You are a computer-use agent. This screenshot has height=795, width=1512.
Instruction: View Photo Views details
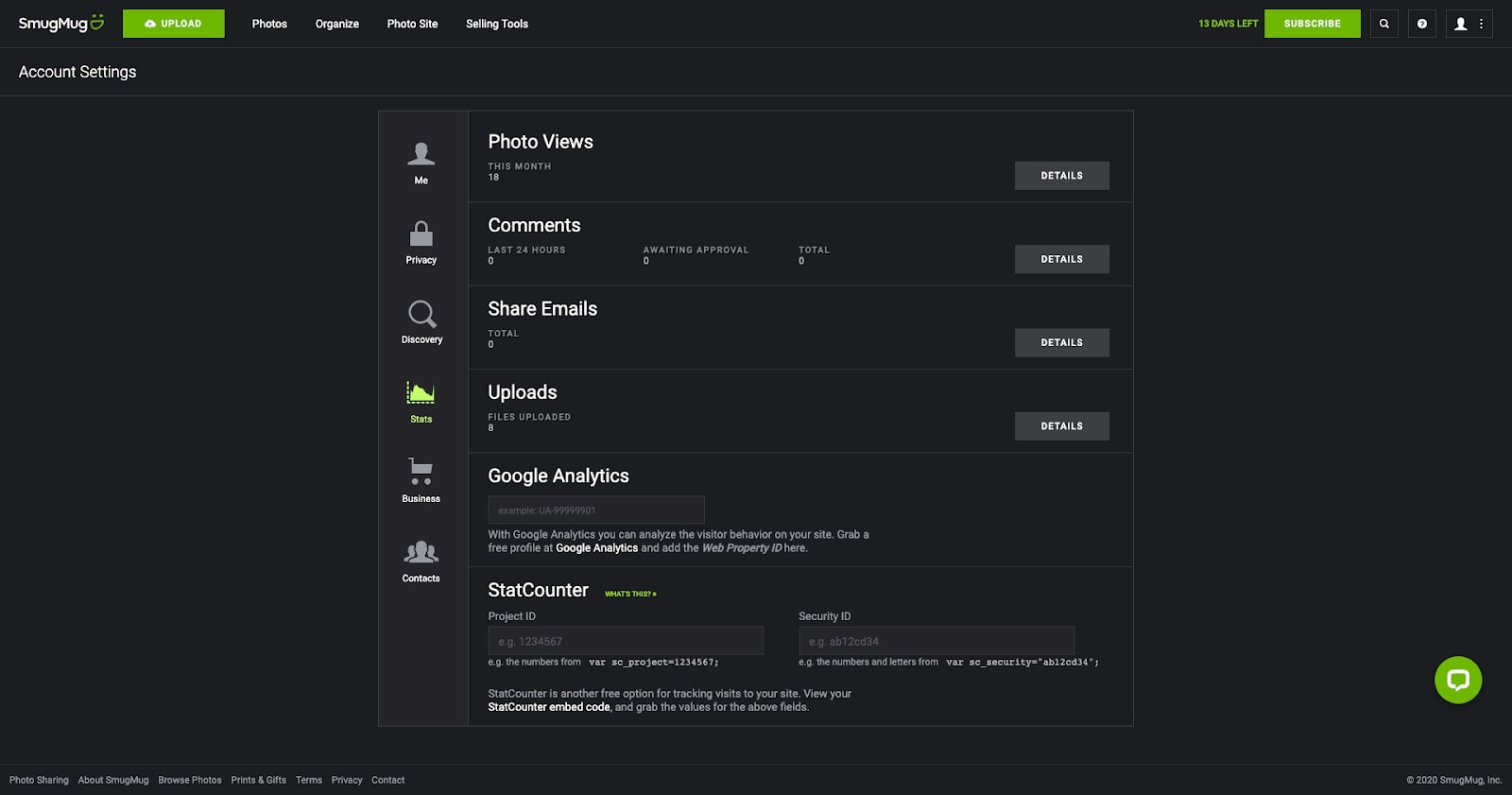(1062, 176)
